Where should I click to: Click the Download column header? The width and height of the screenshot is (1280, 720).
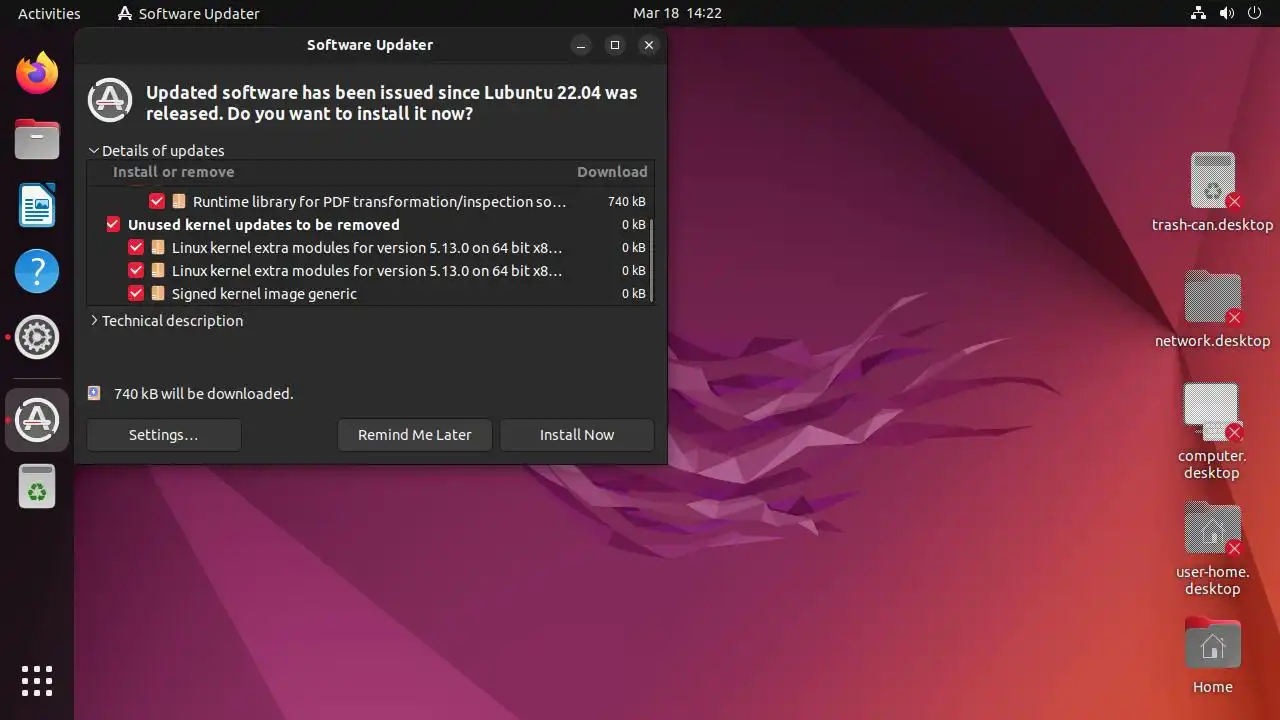coord(612,172)
